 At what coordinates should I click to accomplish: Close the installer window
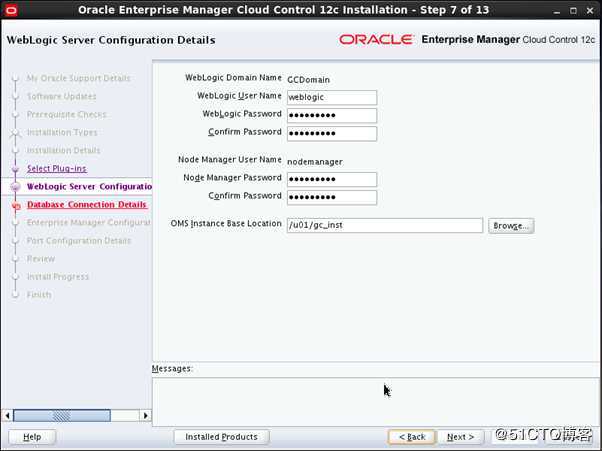(590, 11)
